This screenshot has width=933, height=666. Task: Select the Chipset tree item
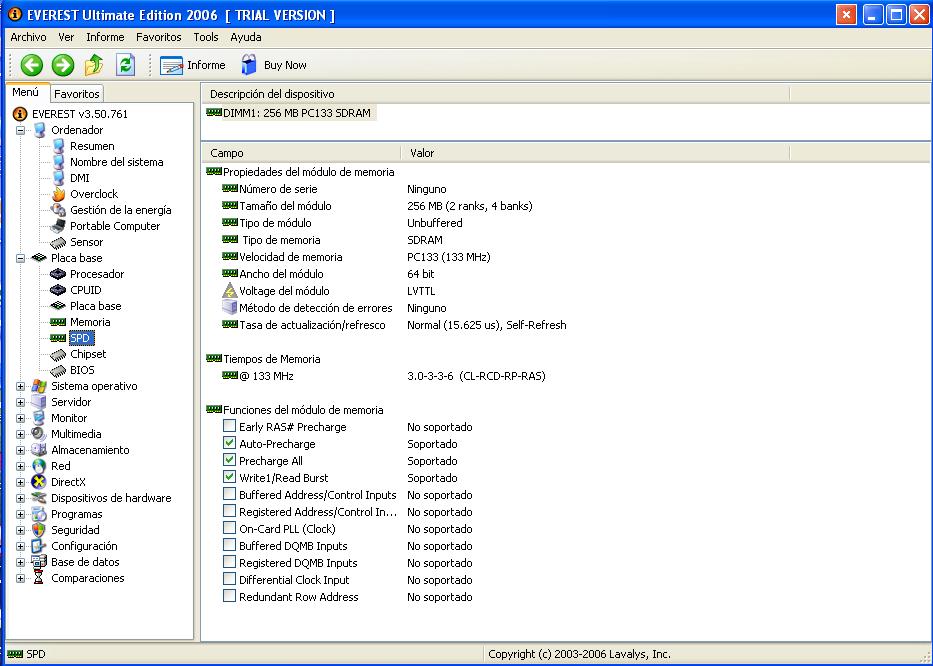[87, 354]
